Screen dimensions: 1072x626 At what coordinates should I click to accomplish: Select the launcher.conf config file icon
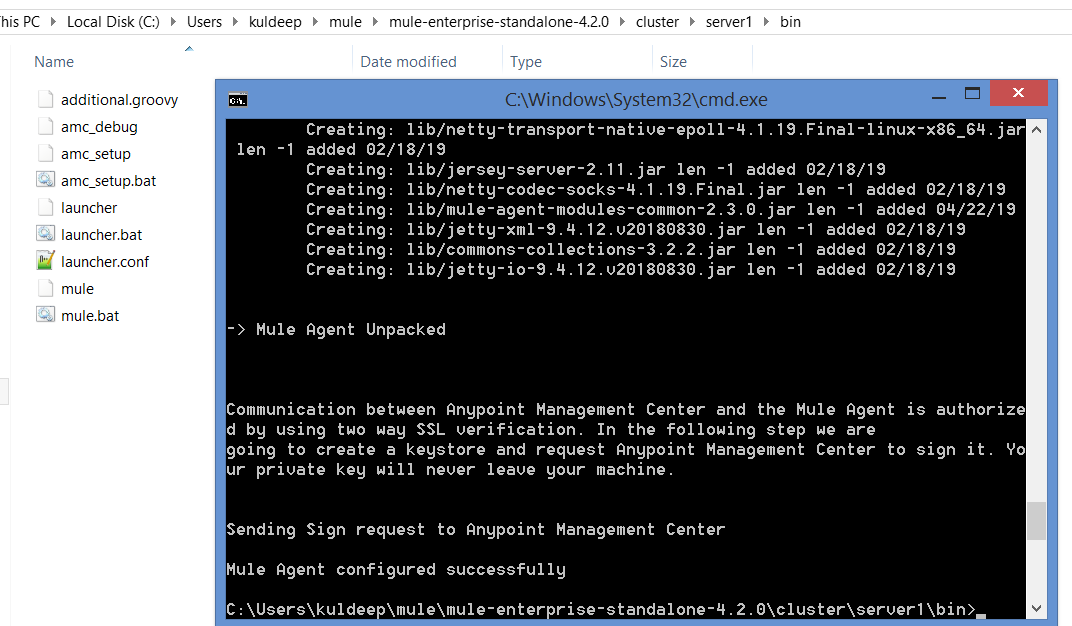click(x=45, y=262)
